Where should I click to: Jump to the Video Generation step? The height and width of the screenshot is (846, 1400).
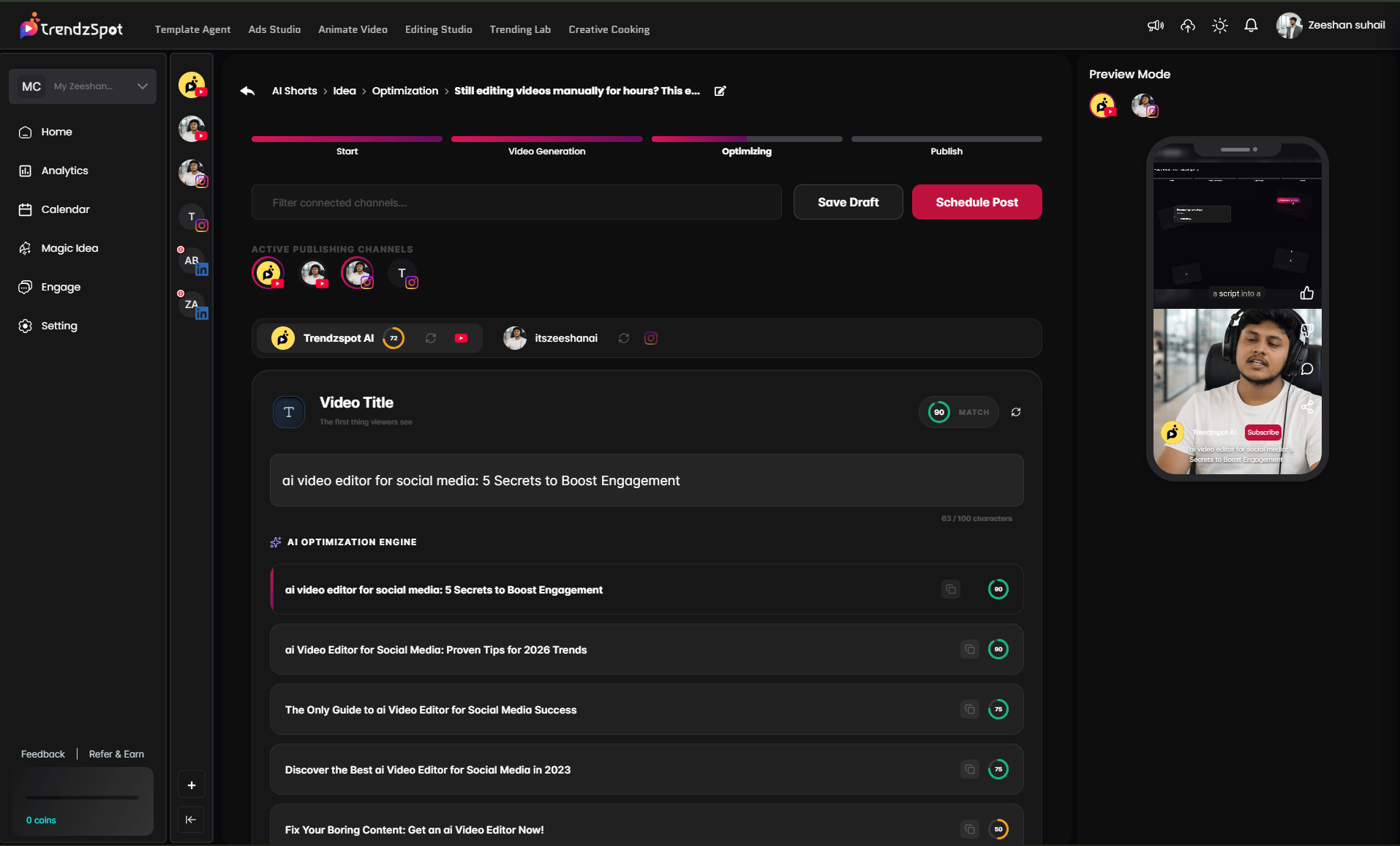tap(547, 146)
